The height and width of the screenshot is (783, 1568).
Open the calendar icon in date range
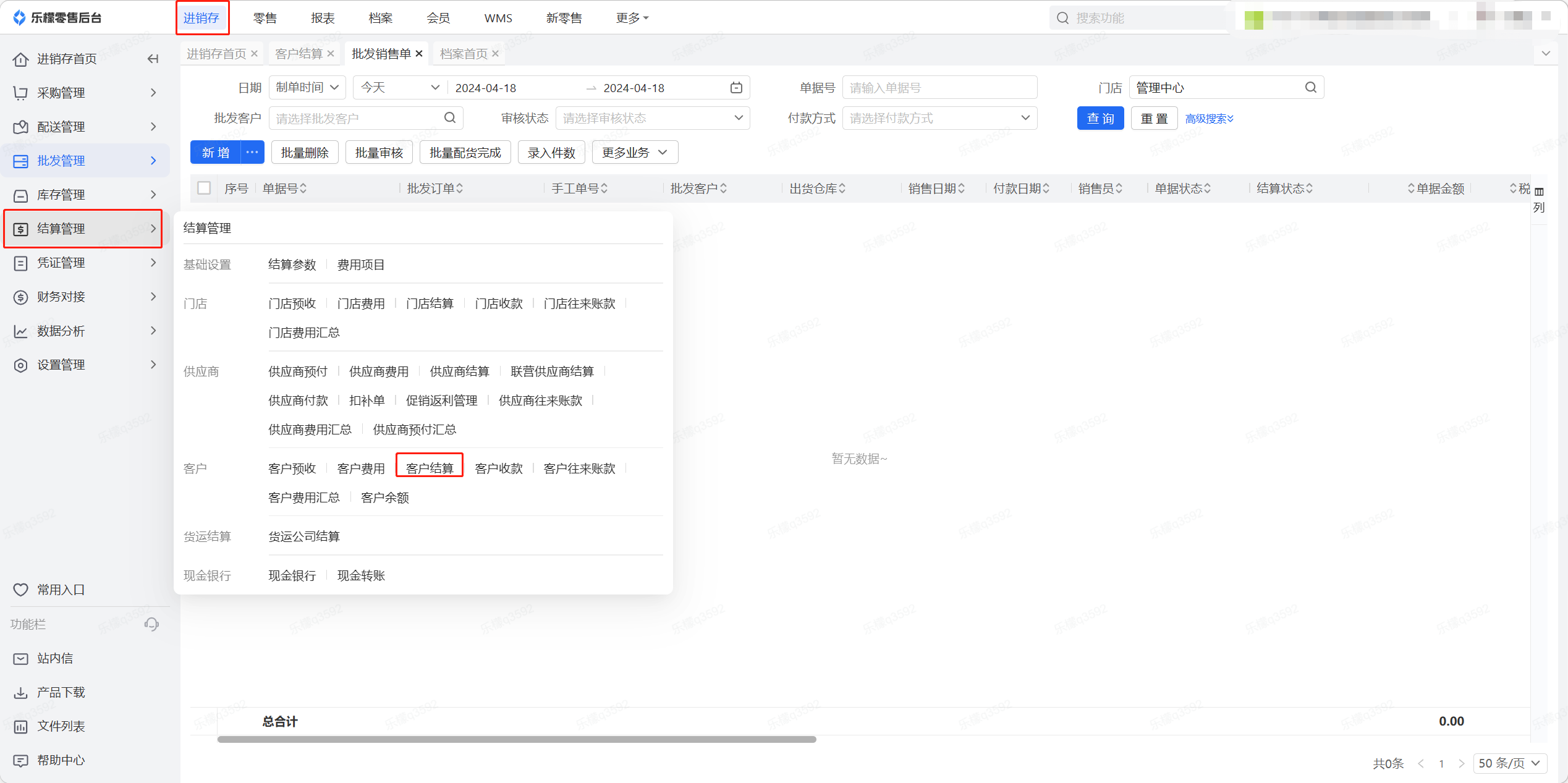click(736, 88)
